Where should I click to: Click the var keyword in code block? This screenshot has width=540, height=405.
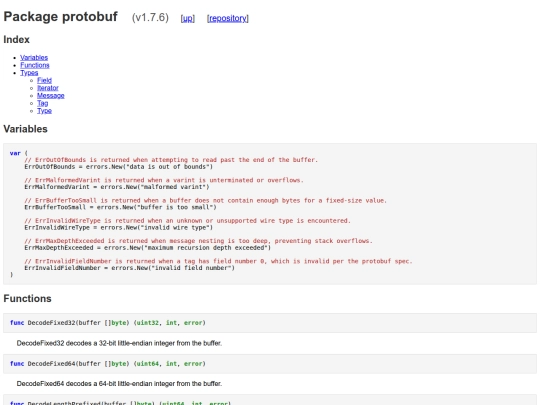[15, 153]
